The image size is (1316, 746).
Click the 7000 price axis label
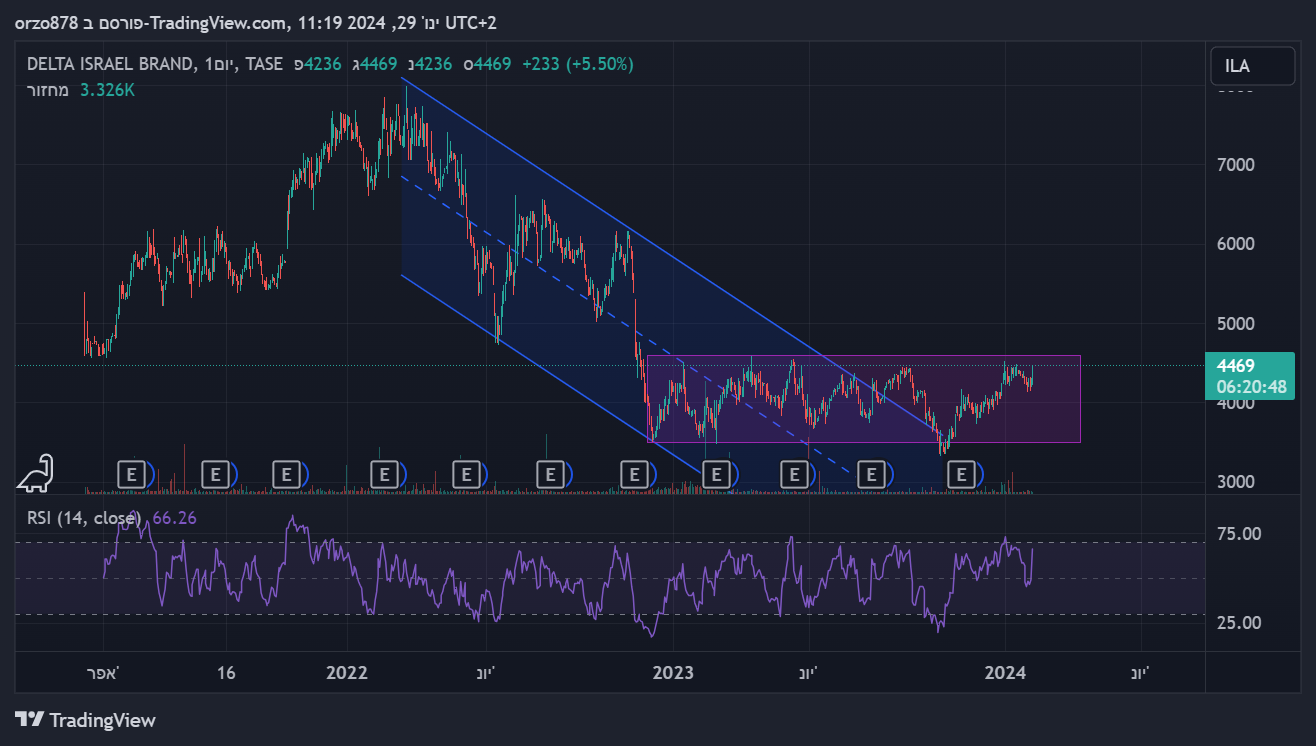coord(1236,164)
